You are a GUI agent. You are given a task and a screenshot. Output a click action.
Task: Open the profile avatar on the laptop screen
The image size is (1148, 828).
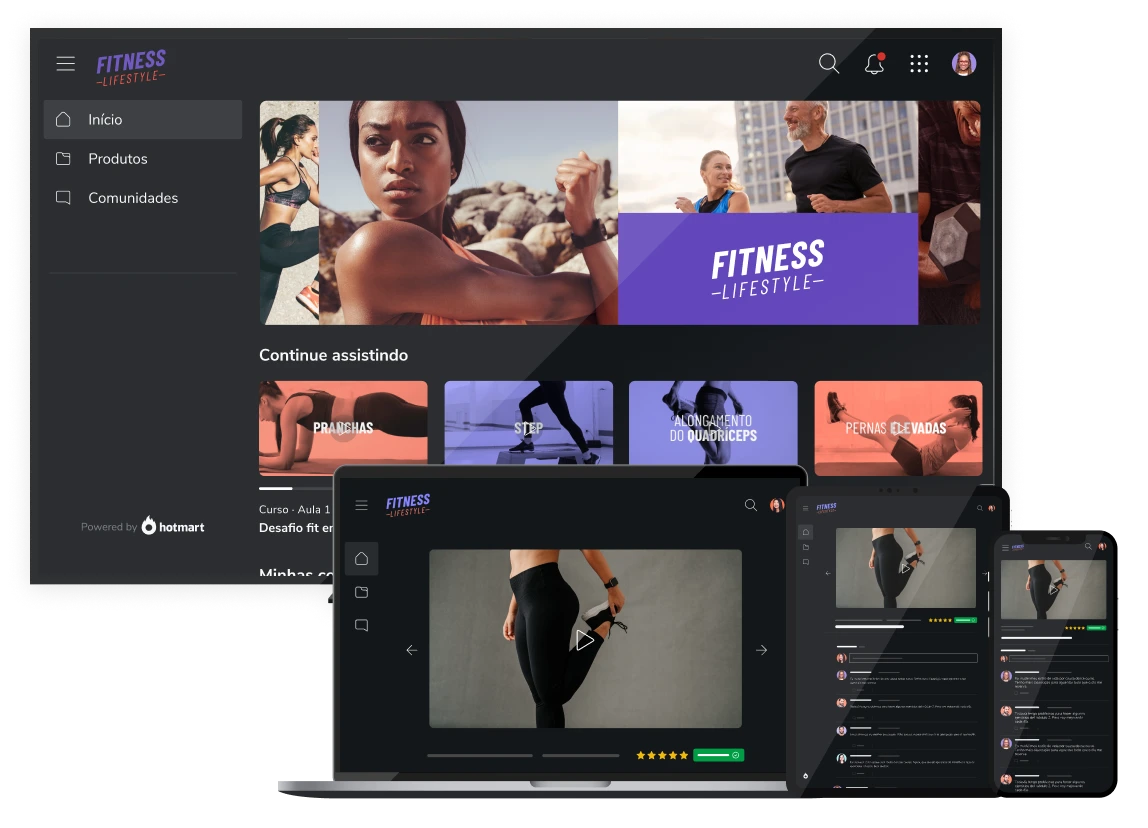point(777,505)
